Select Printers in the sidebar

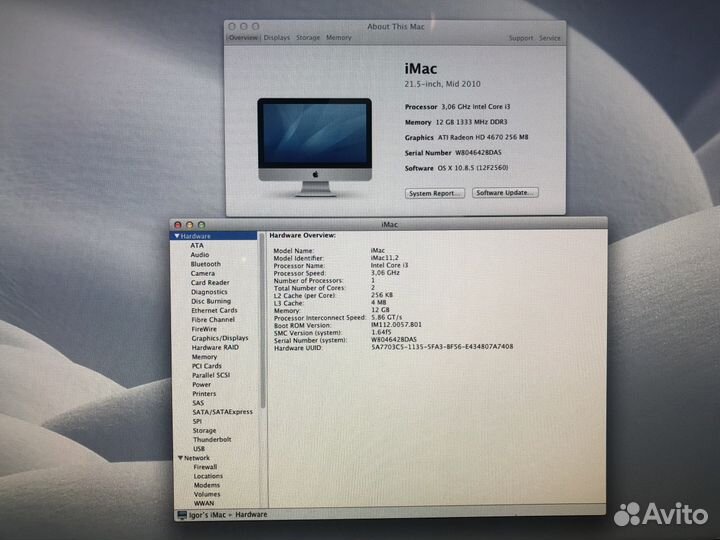point(204,394)
